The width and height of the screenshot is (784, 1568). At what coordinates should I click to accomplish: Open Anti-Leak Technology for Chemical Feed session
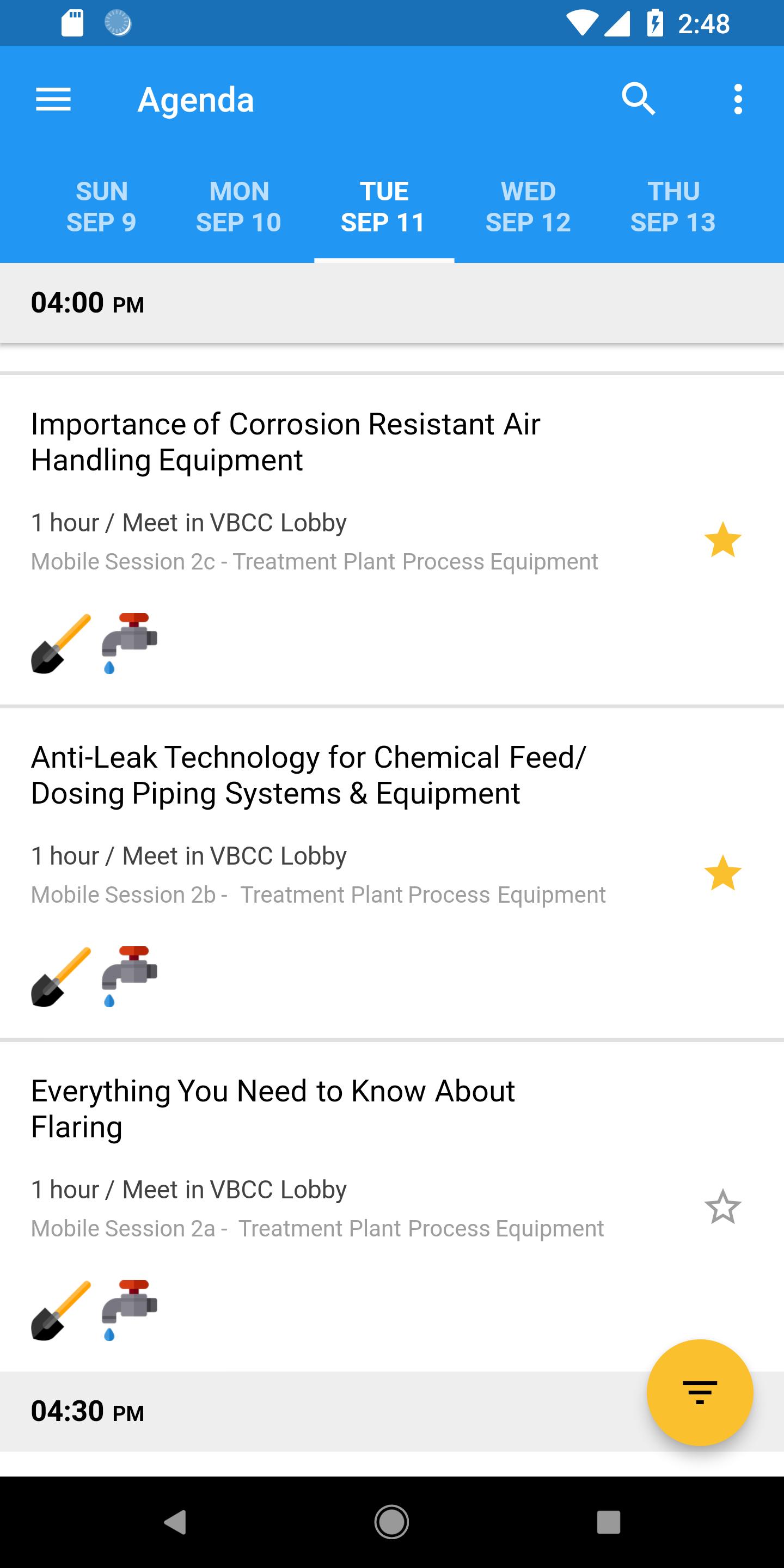[x=308, y=775]
